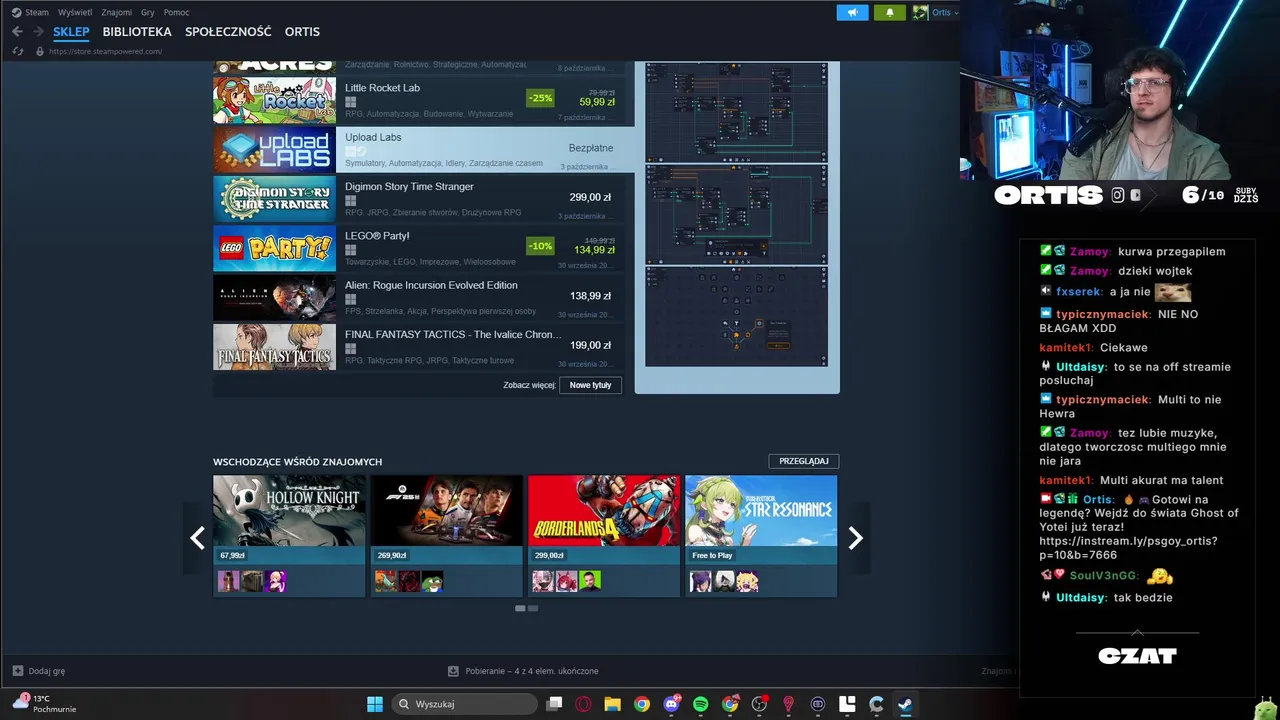Open the ORTIS profile tab
Screen dimensions: 1280x720
pyautogui.click(x=302, y=32)
